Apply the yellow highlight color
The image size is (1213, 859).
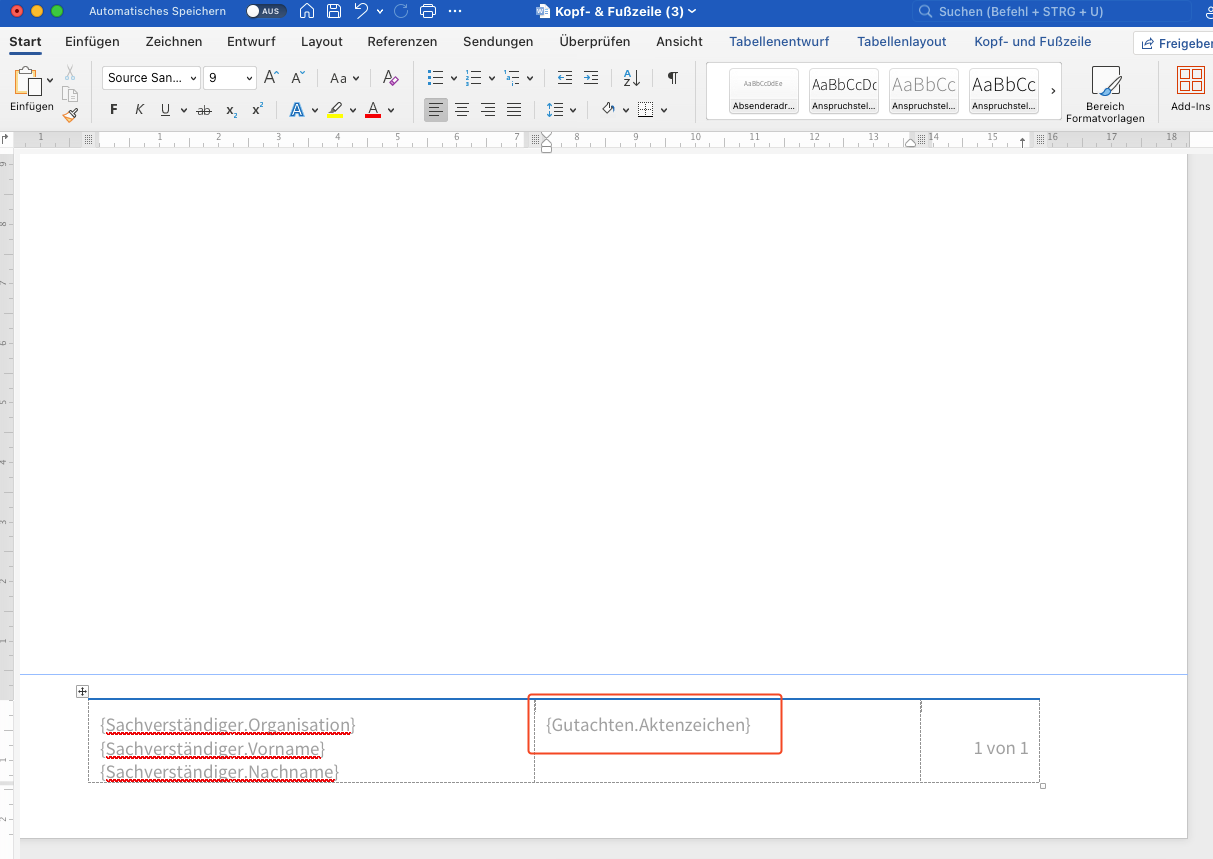(x=335, y=110)
